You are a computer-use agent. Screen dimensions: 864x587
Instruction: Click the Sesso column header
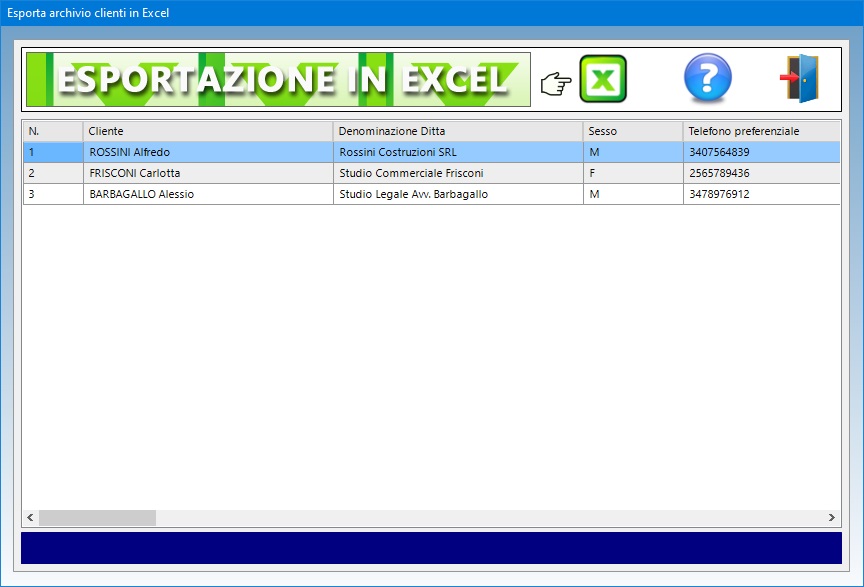pos(632,131)
